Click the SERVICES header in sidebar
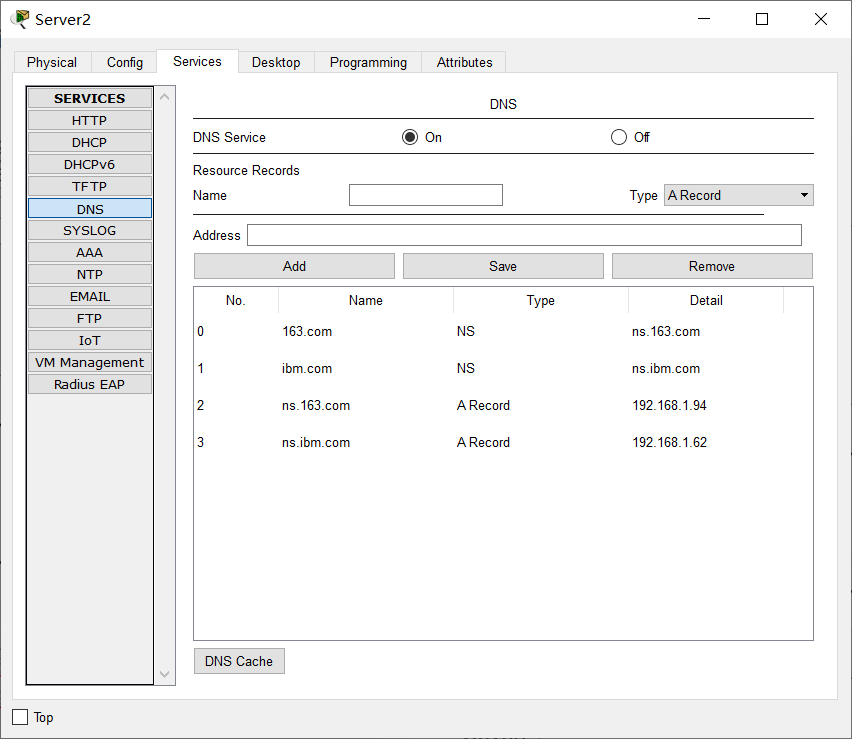 90,98
